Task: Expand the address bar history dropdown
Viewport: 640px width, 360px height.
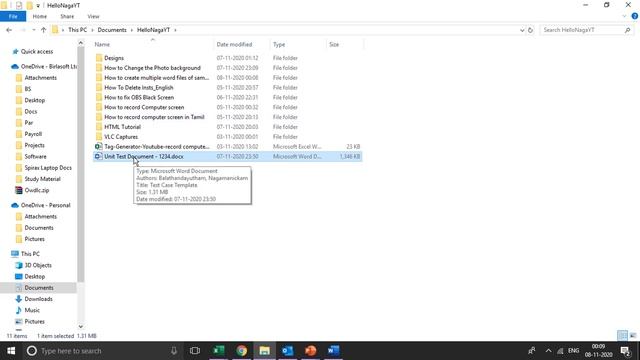Action: pyautogui.click(x=522, y=30)
